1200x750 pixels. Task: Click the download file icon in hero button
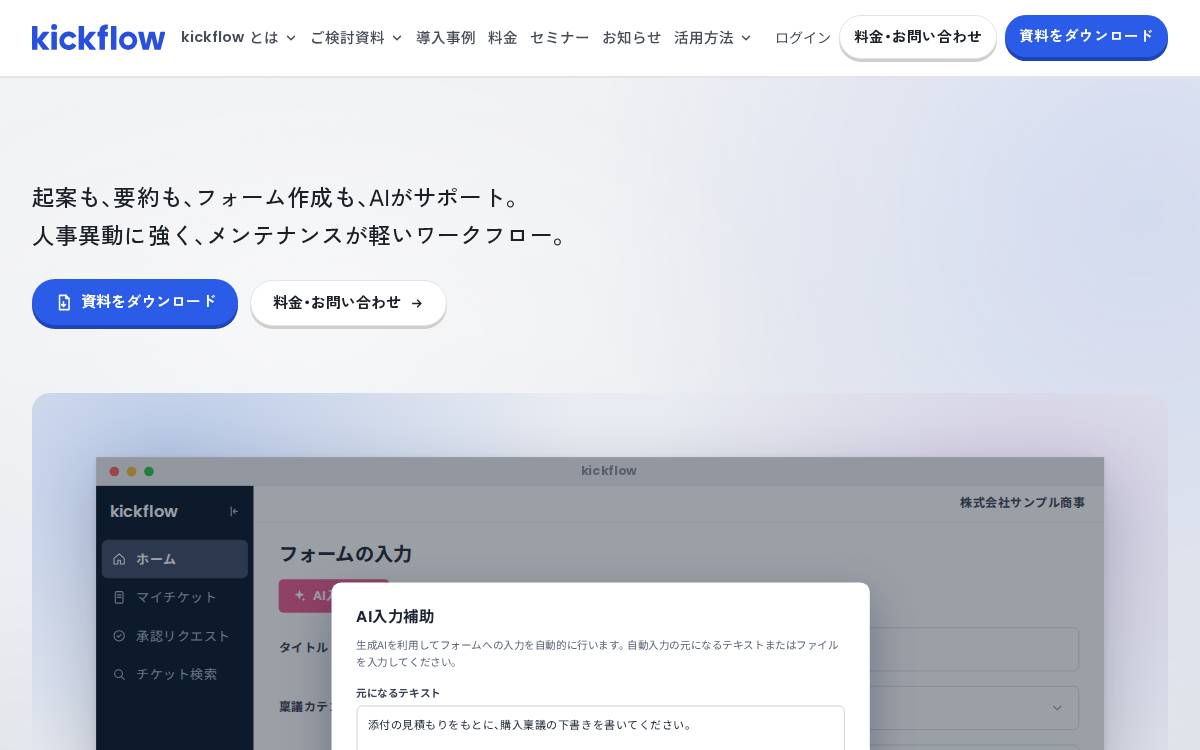pos(65,302)
